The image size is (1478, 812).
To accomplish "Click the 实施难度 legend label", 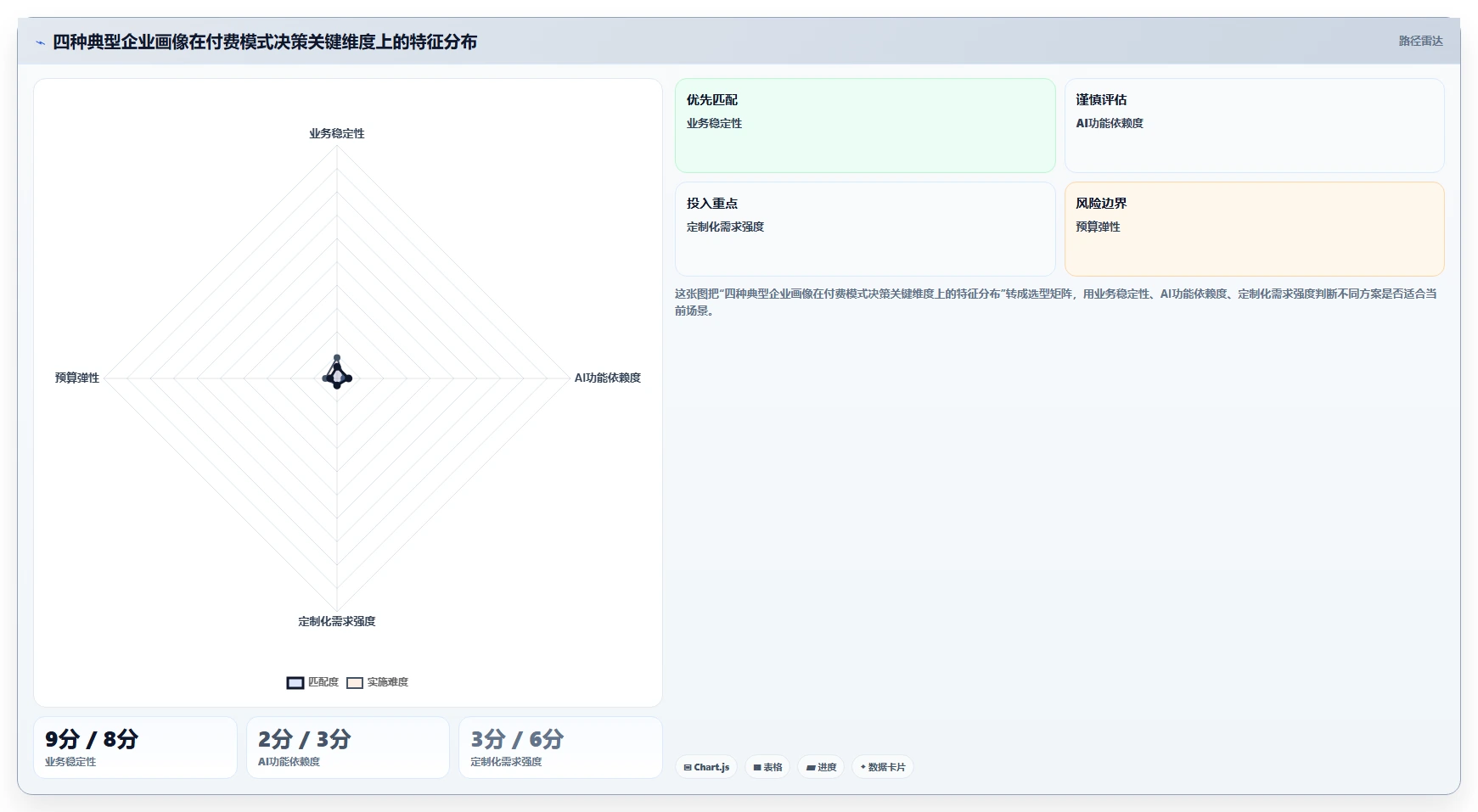I will [388, 682].
